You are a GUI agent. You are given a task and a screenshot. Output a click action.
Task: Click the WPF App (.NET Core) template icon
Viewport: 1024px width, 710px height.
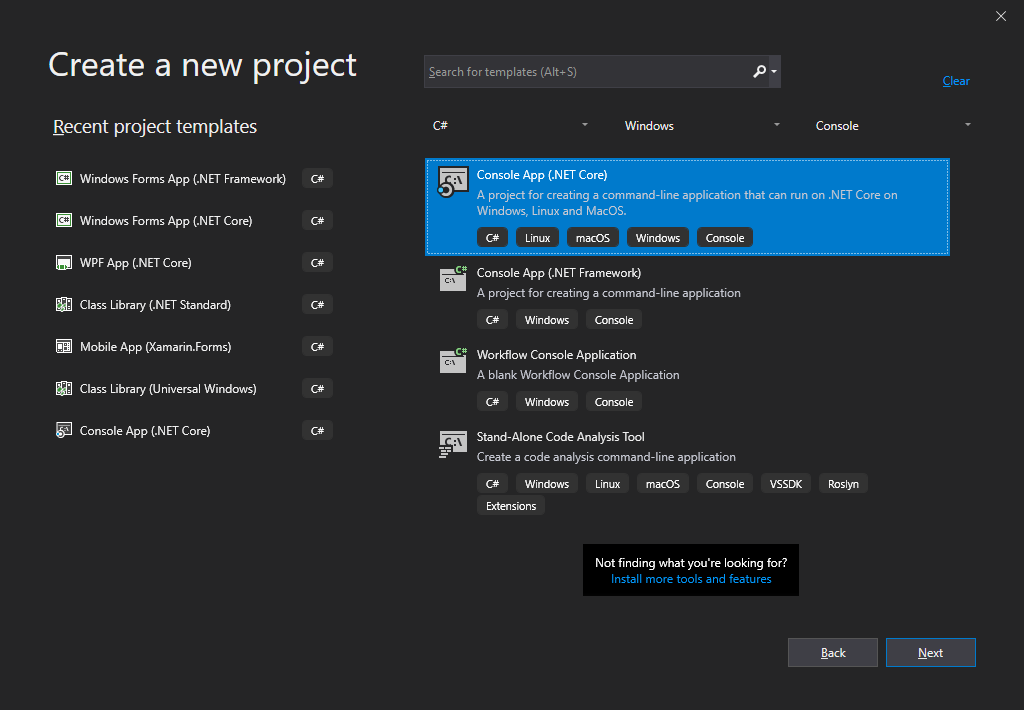pos(64,263)
